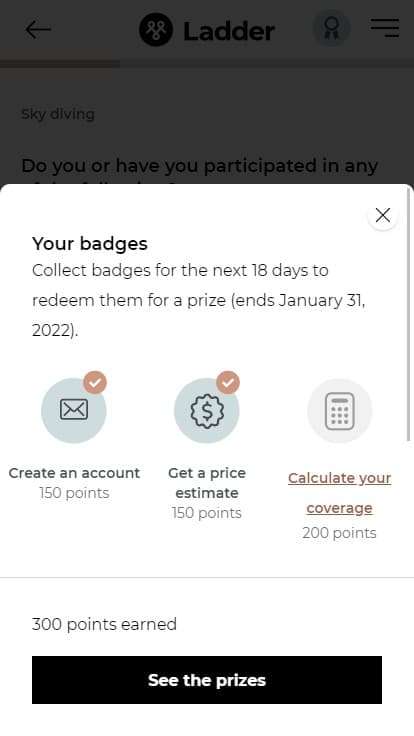The height and width of the screenshot is (736, 414).
Task: Click the panel's vertical scrollbar
Action: (x=408, y=314)
